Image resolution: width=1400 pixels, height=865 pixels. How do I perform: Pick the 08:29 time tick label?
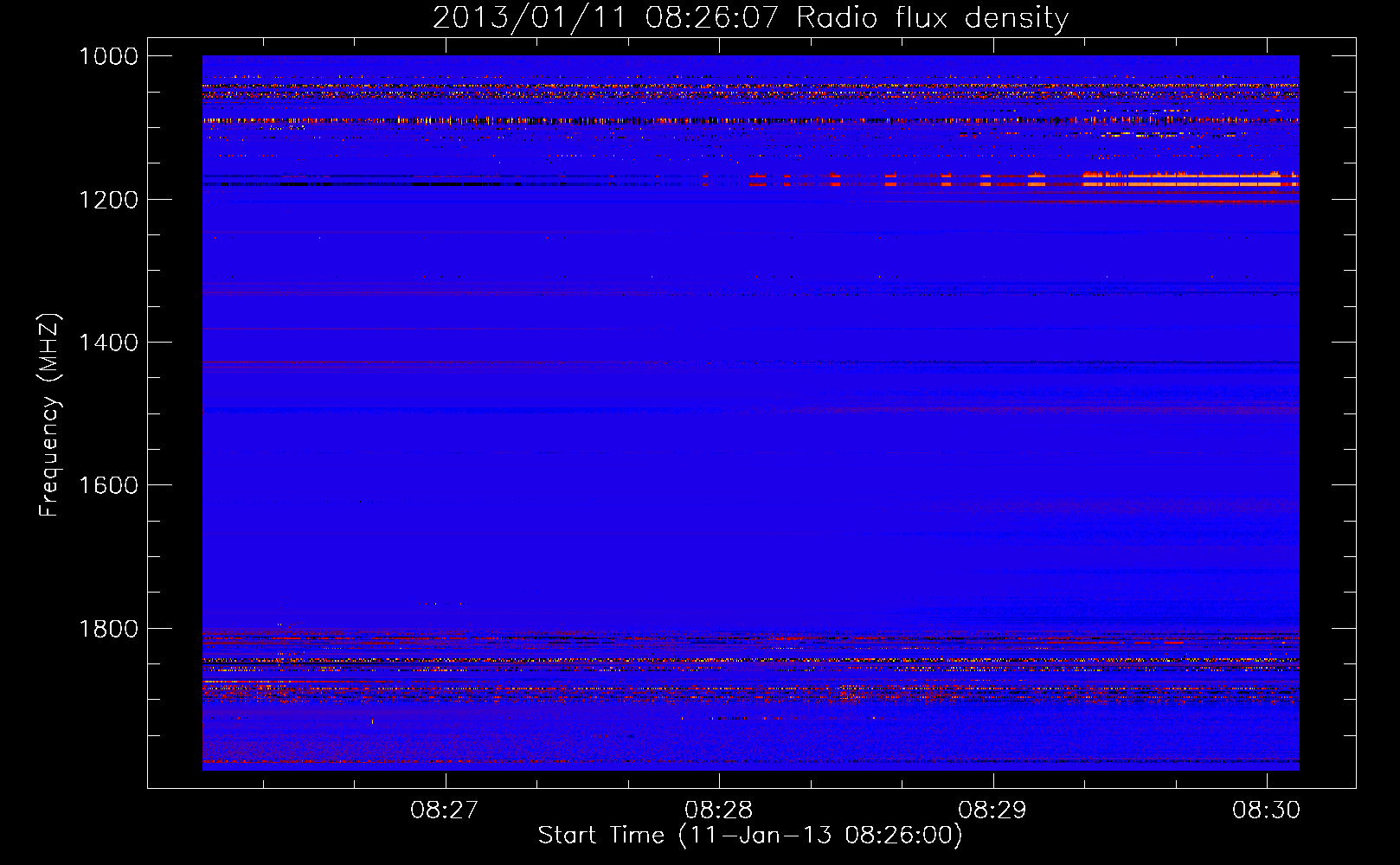[992, 811]
